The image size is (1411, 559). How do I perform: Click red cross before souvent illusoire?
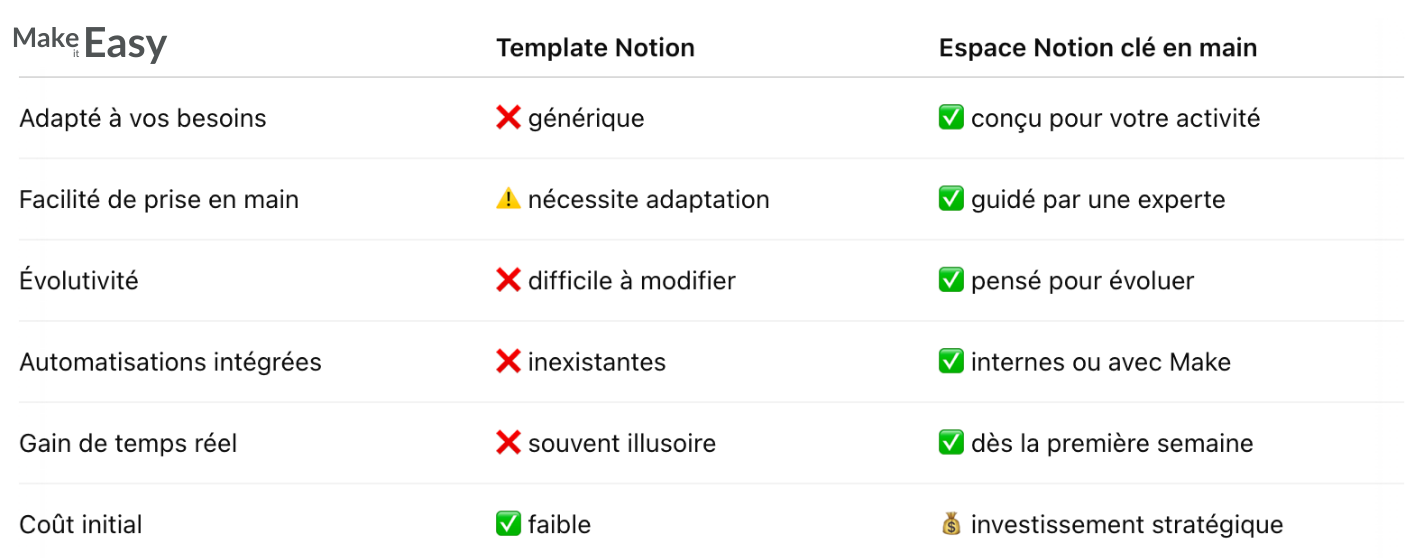coord(508,443)
